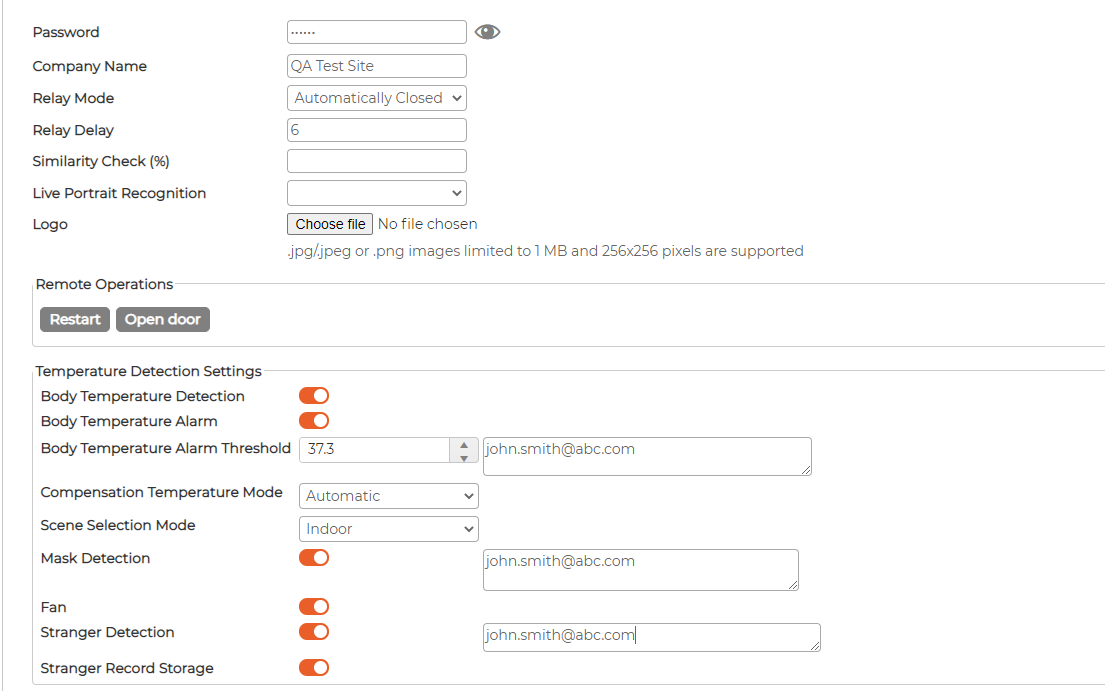Open Scene Selection Mode dropdown
Image resolution: width=1105 pixels, height=691 pixels.
point(389,529)
